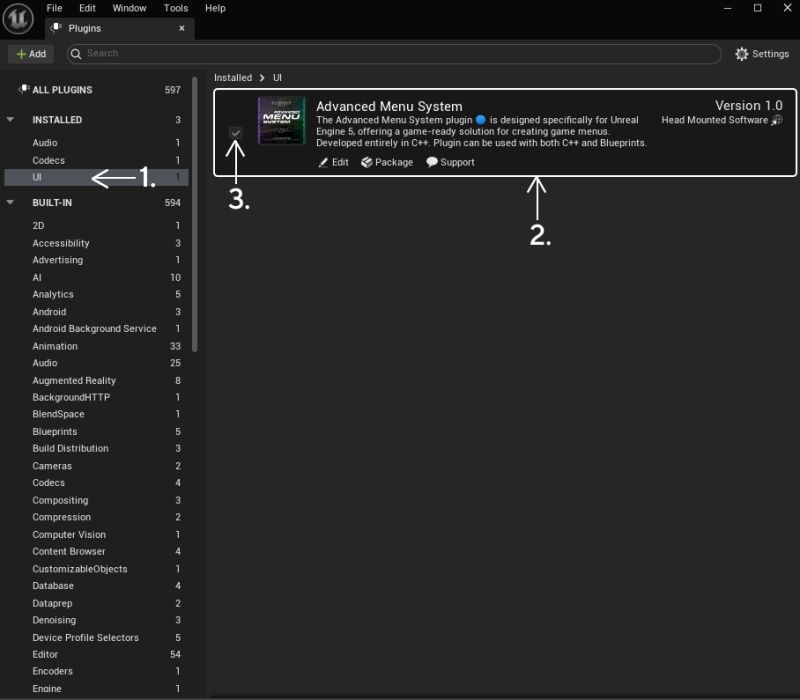Image resolution: width=800 pixels, height=700 pixels.
Task: Click the Settings gear icon
Action: click(x=741, y=54)
